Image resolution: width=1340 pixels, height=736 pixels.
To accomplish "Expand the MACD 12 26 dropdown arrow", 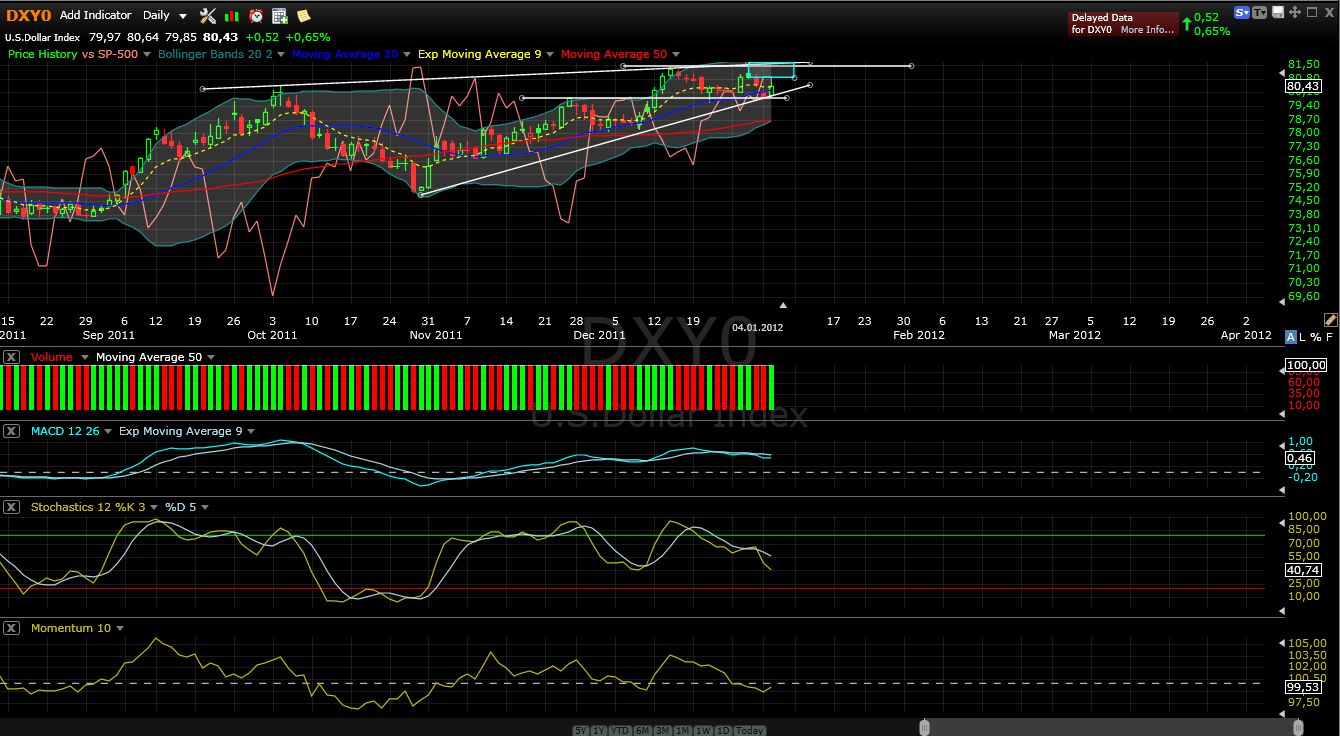I will click(107, 432).
